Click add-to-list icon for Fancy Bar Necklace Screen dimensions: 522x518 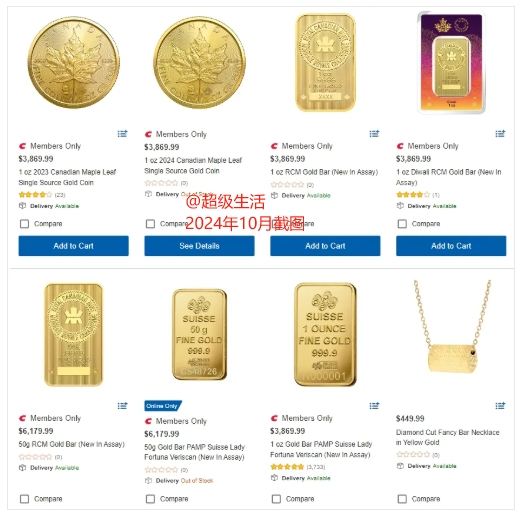pos(500,406)
